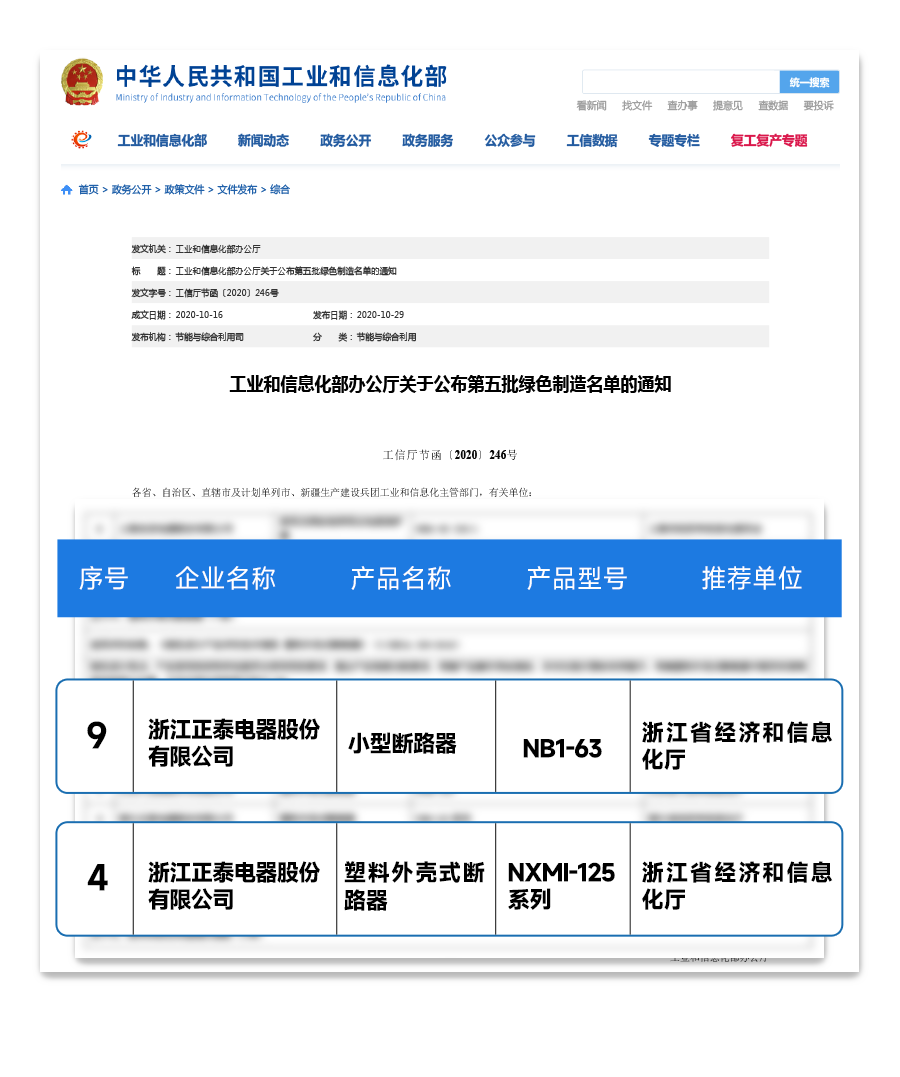Open the 工业和信息化部 menu item
This screenshot has height=1077, width=900.
[162, 140]
